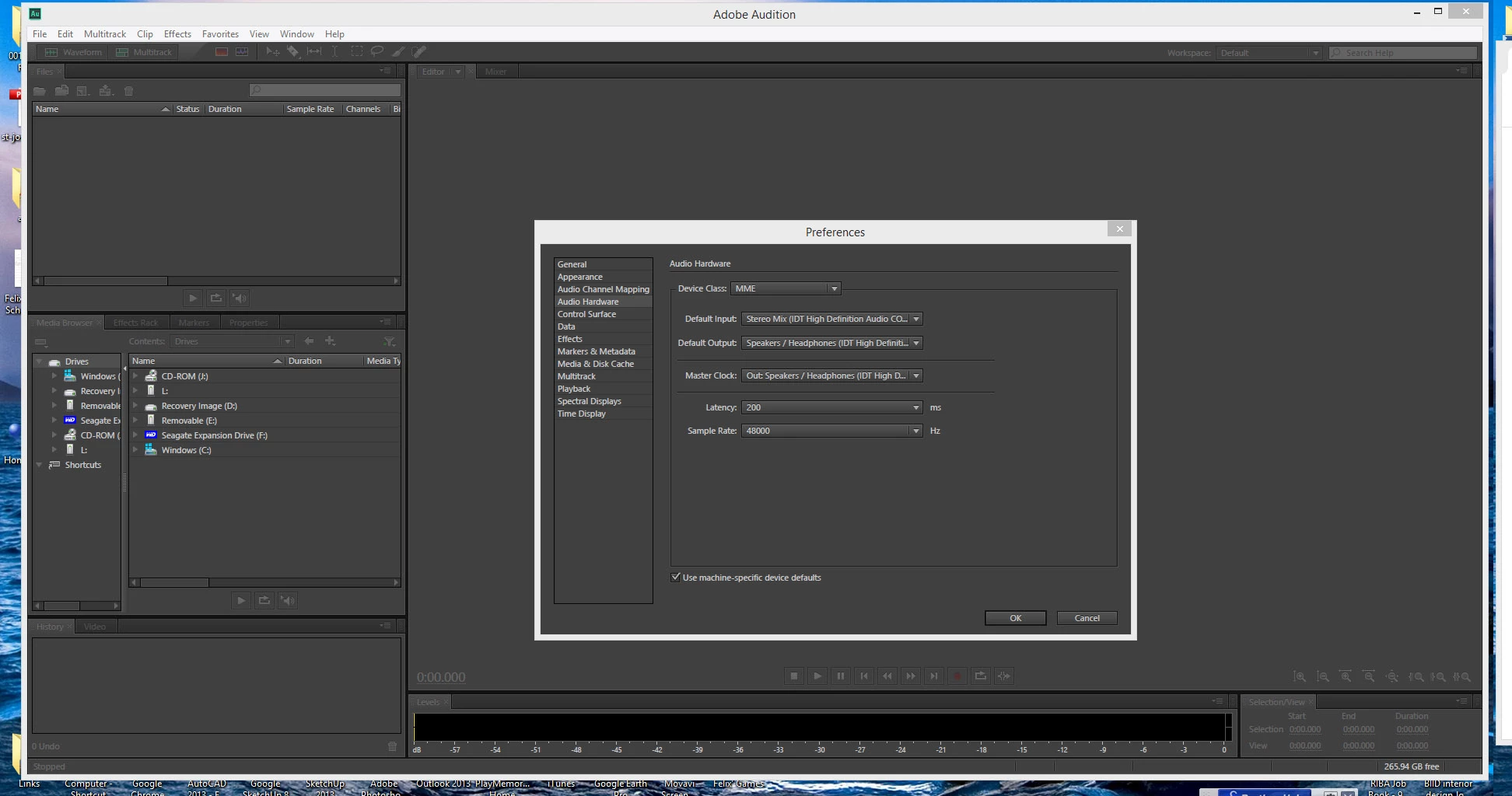Click the Files panel search field
1512x796 pixels.
[x=325, y=90]
